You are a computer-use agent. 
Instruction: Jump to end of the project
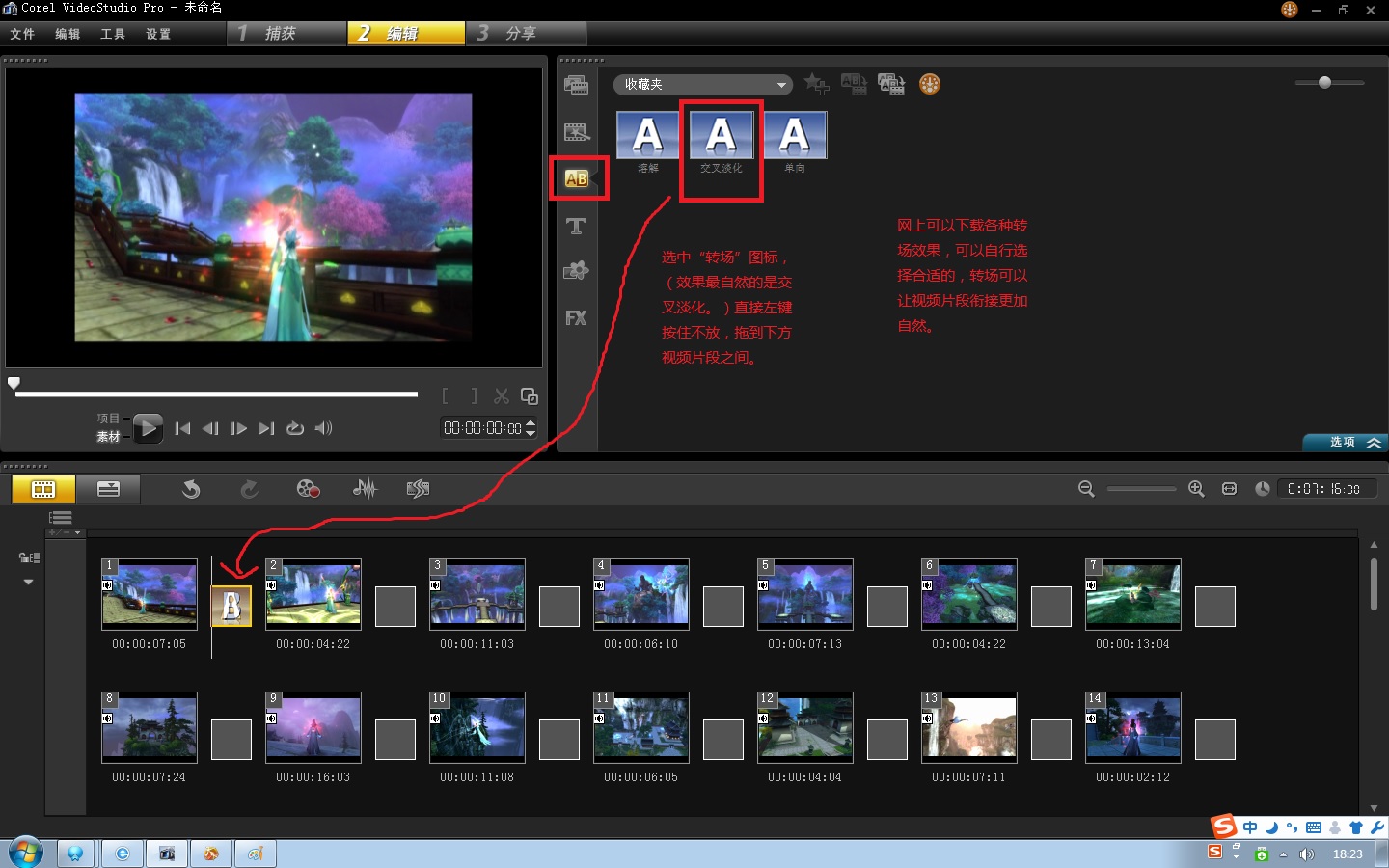click(267, 428)
